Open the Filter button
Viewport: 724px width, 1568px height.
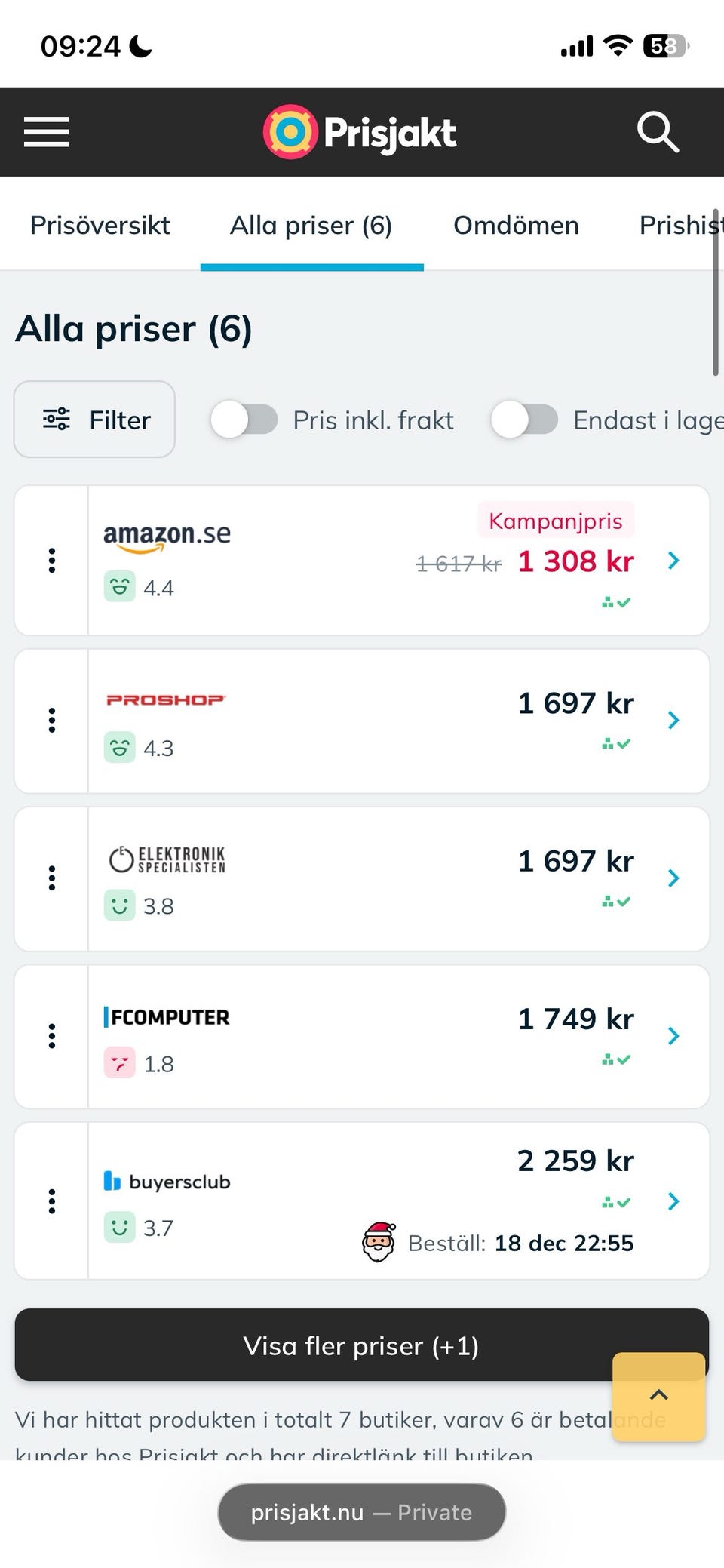[x=95, y=420]
